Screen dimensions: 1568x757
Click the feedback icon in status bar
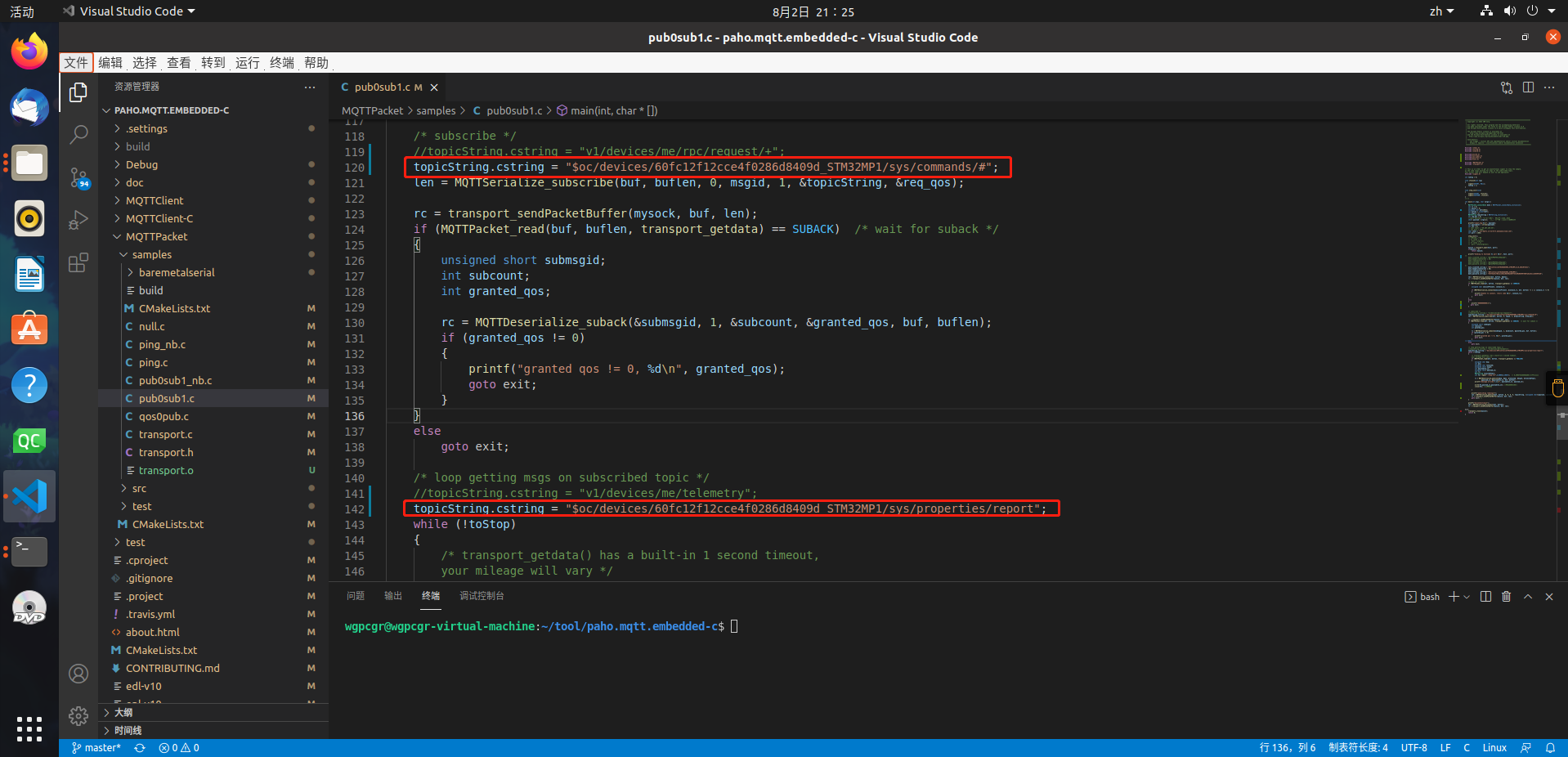(1525, 748)
